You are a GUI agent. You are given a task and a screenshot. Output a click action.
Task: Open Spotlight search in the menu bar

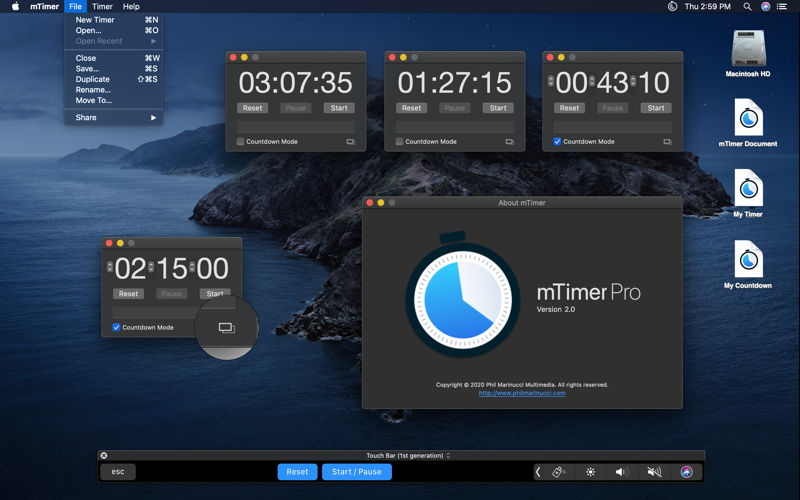point(747,7)
